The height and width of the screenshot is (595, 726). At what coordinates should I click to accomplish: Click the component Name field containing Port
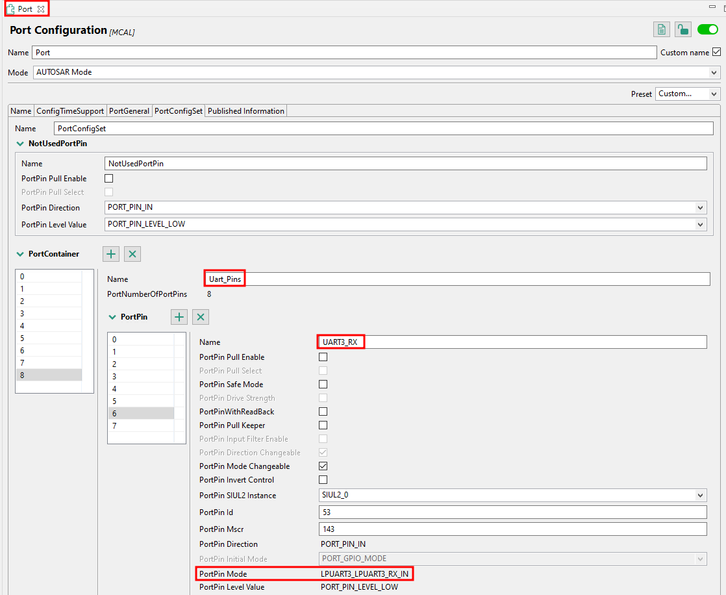[344, 52]
